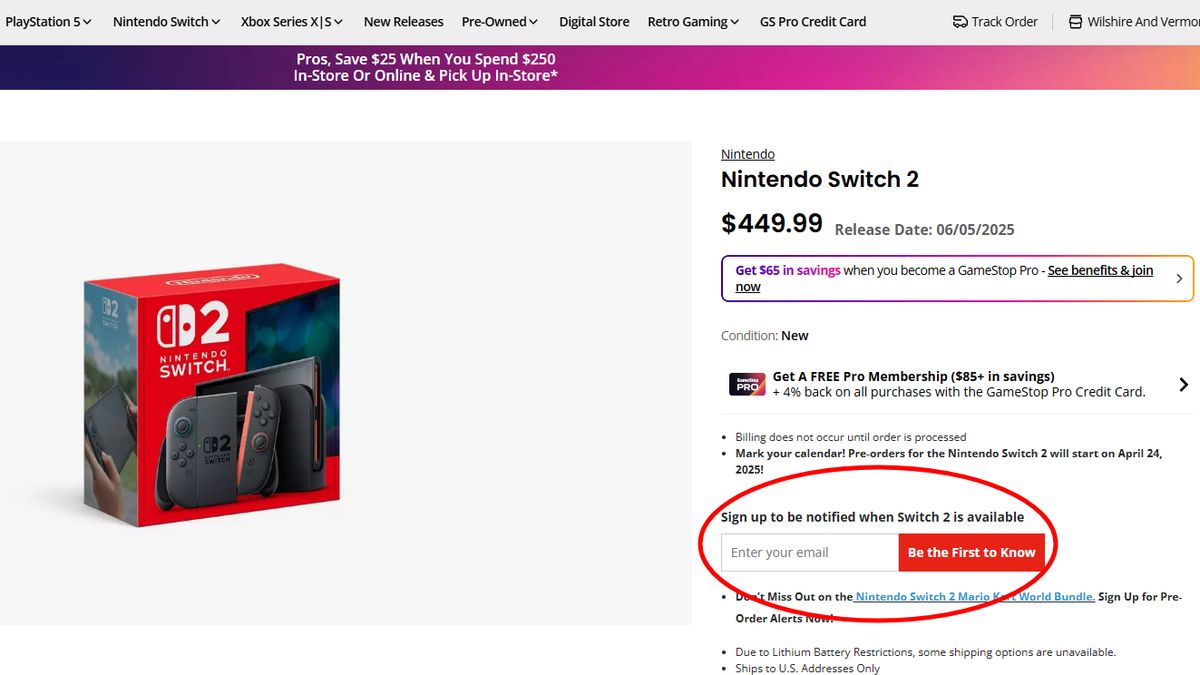Select New Releases in the navigation bar
This screenshot has width=1200, height=675.
pyautogui.click(x=403, y=21)
